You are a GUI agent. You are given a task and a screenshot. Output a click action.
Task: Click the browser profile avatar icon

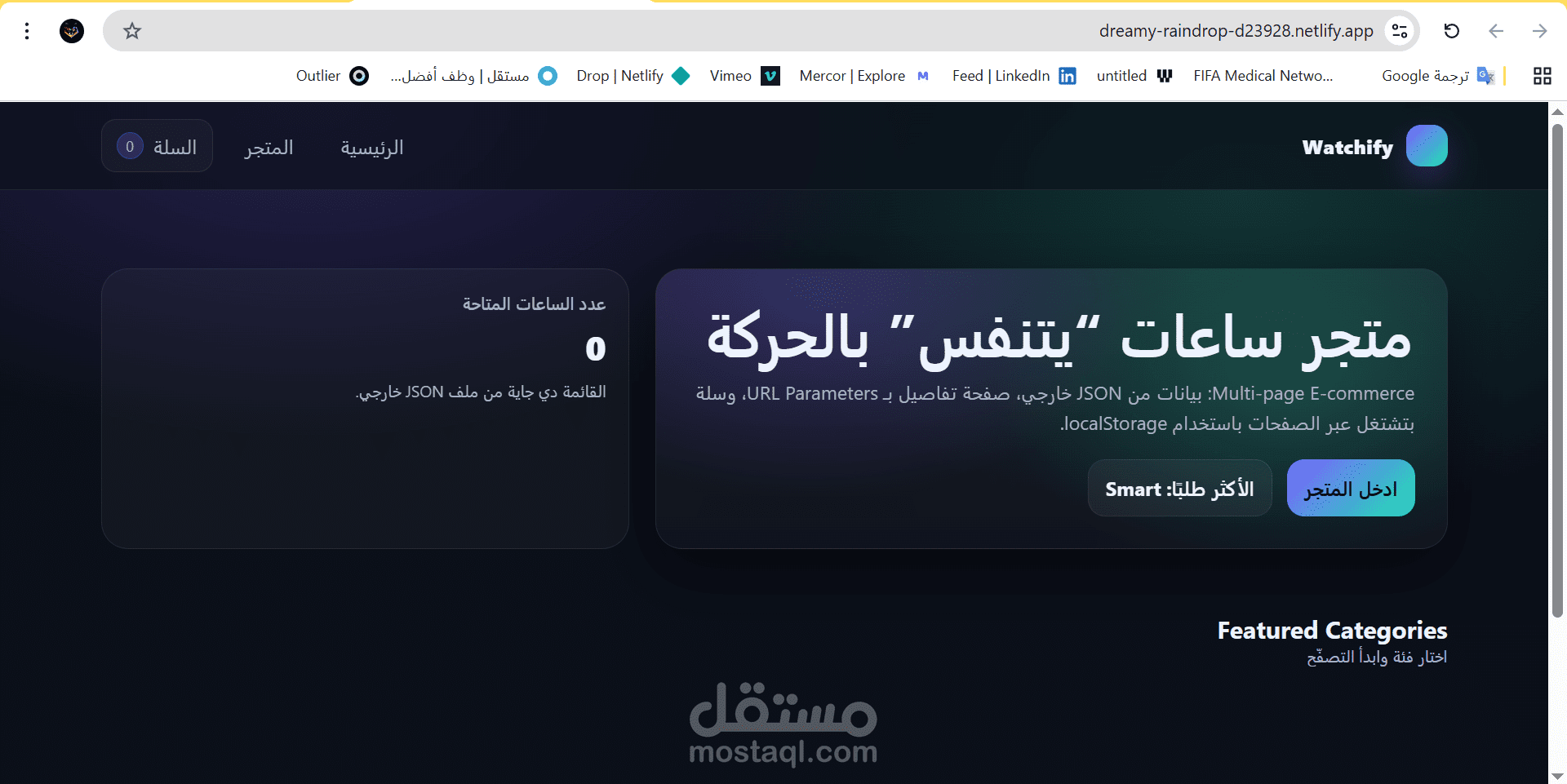[x=72, y=31]
